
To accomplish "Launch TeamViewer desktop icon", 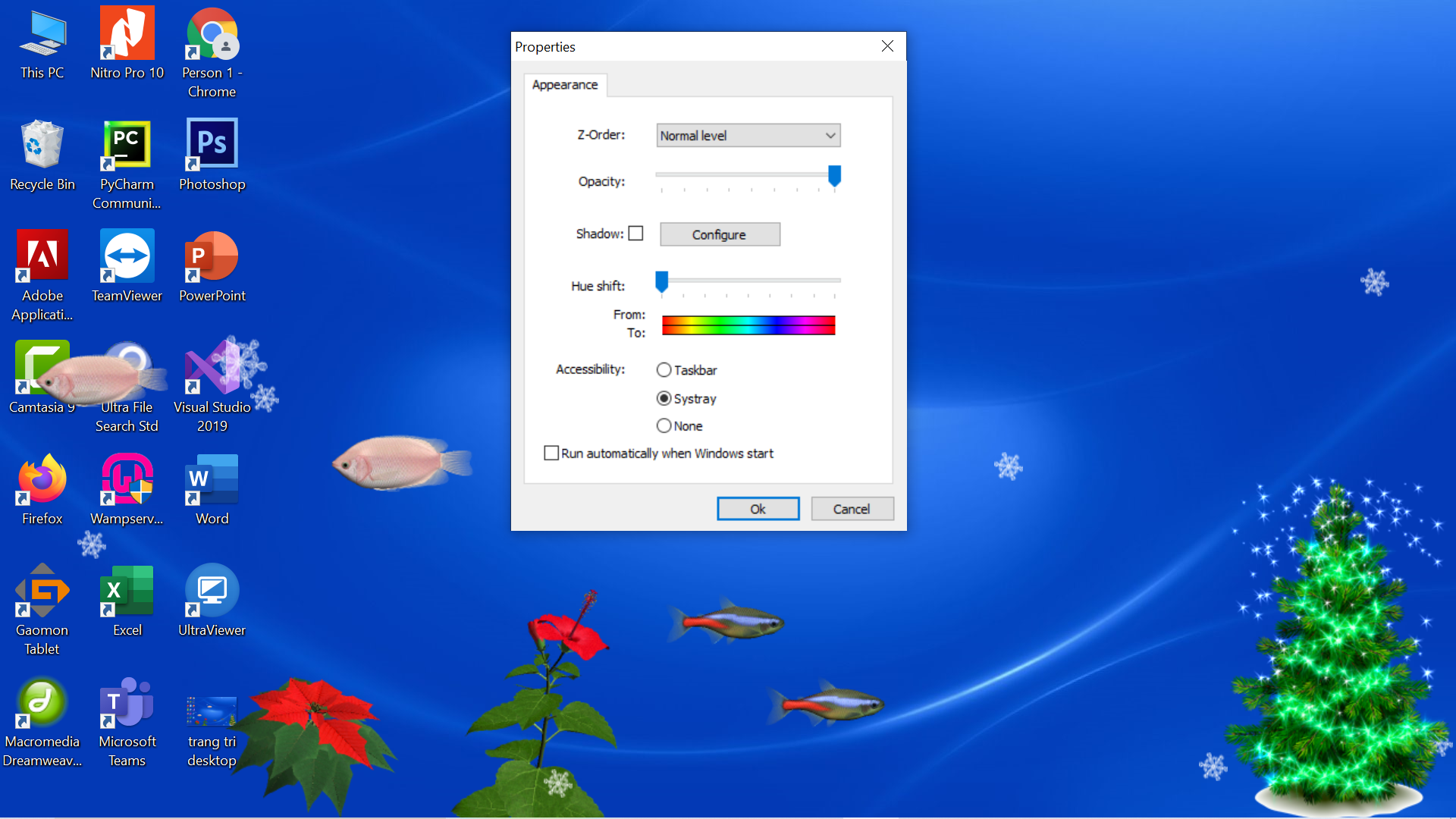I will [x=127, y=267].
